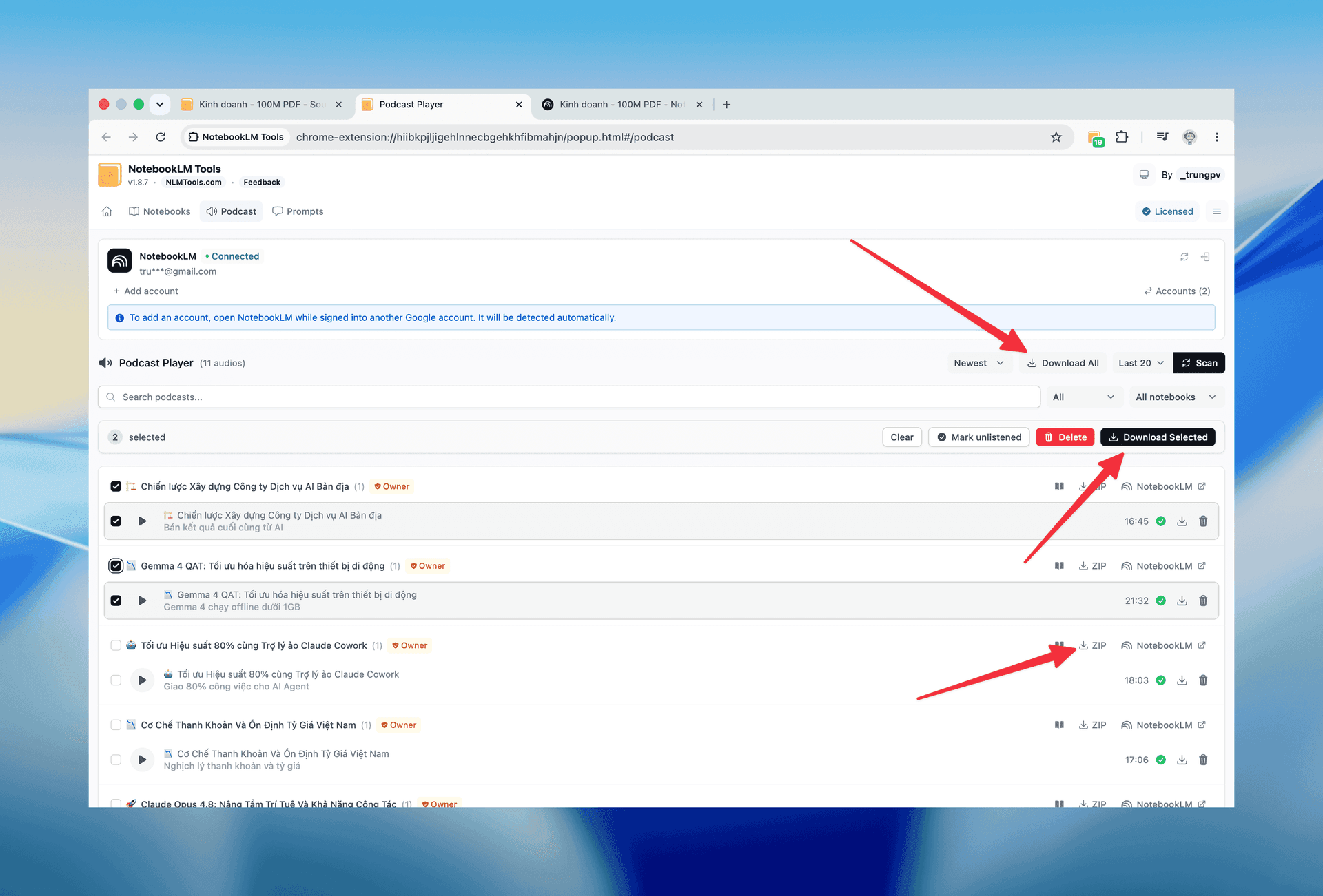The image size is (1323, 896).
Task: Focus the Search podcasts field
Action: 569,397
